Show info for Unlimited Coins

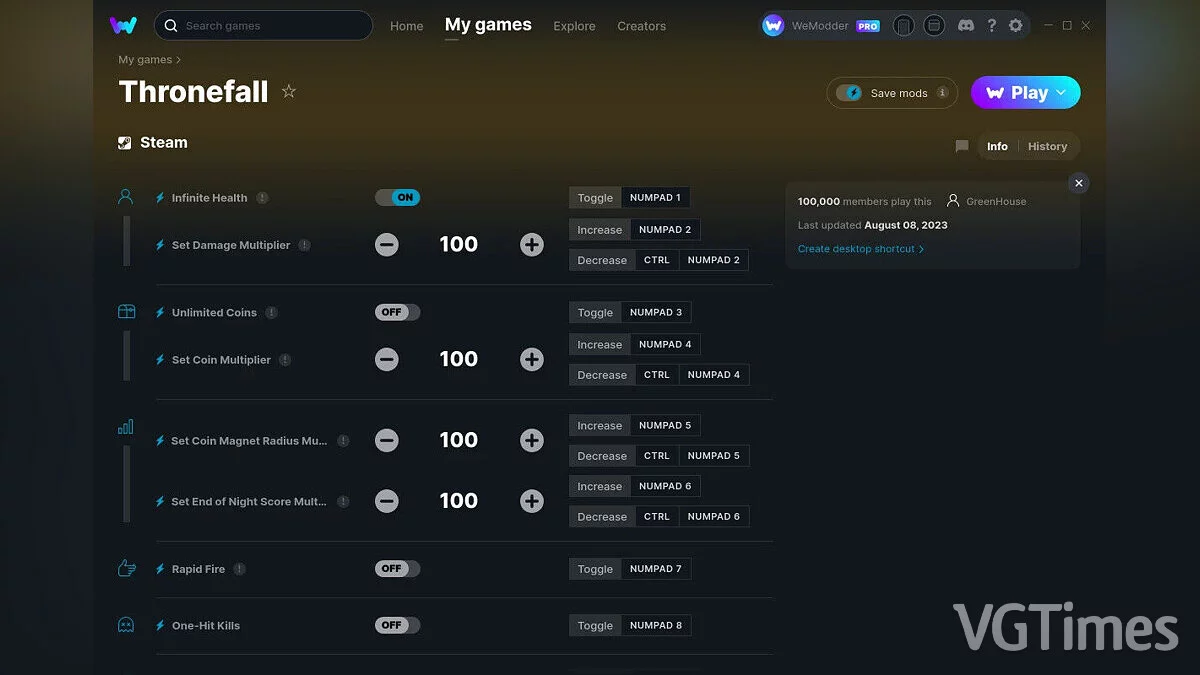271,313
